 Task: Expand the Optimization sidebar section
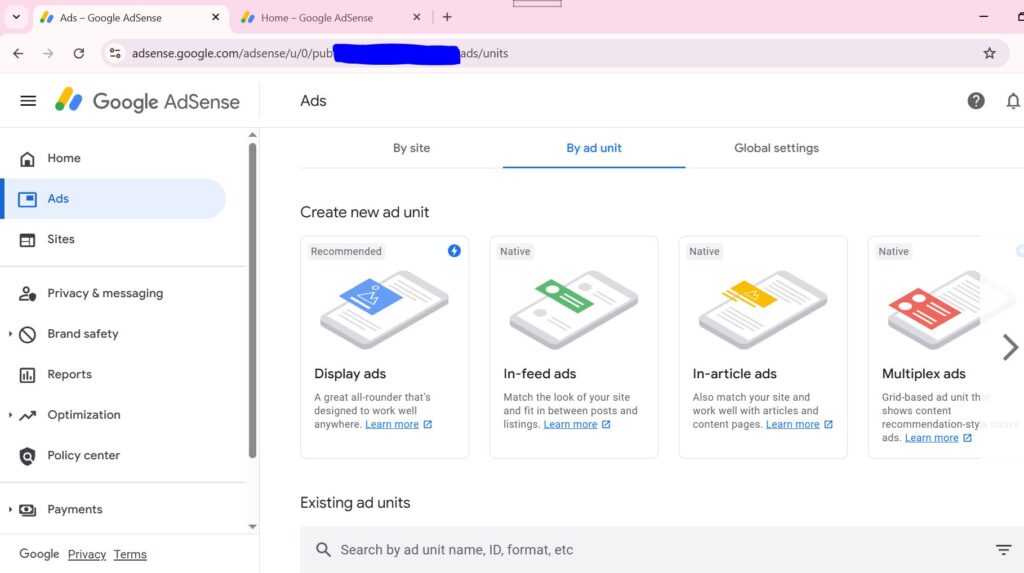point(83,415)
